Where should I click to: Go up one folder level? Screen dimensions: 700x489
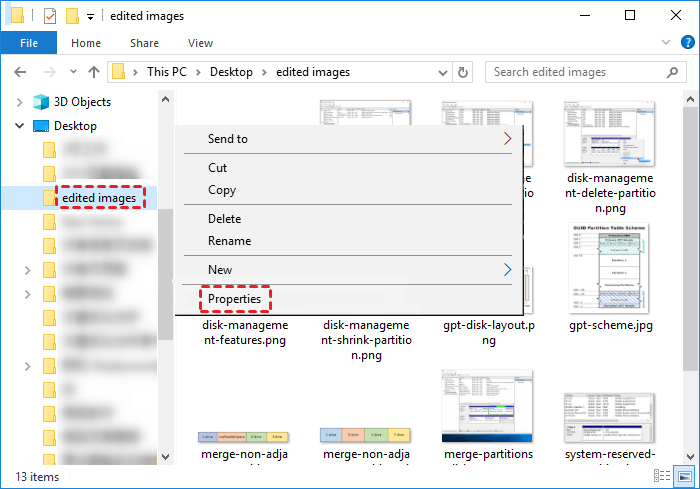click(x=94, y=72)
